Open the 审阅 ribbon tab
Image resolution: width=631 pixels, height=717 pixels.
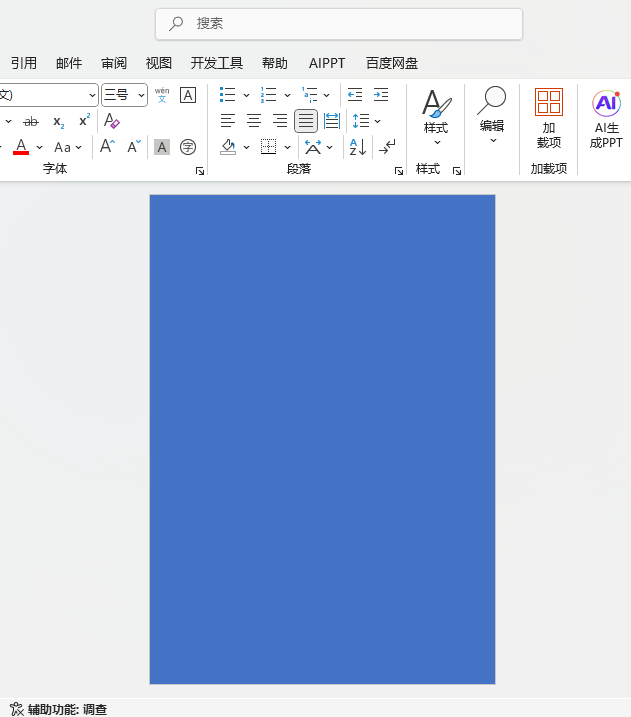click(x=114, y=63)
